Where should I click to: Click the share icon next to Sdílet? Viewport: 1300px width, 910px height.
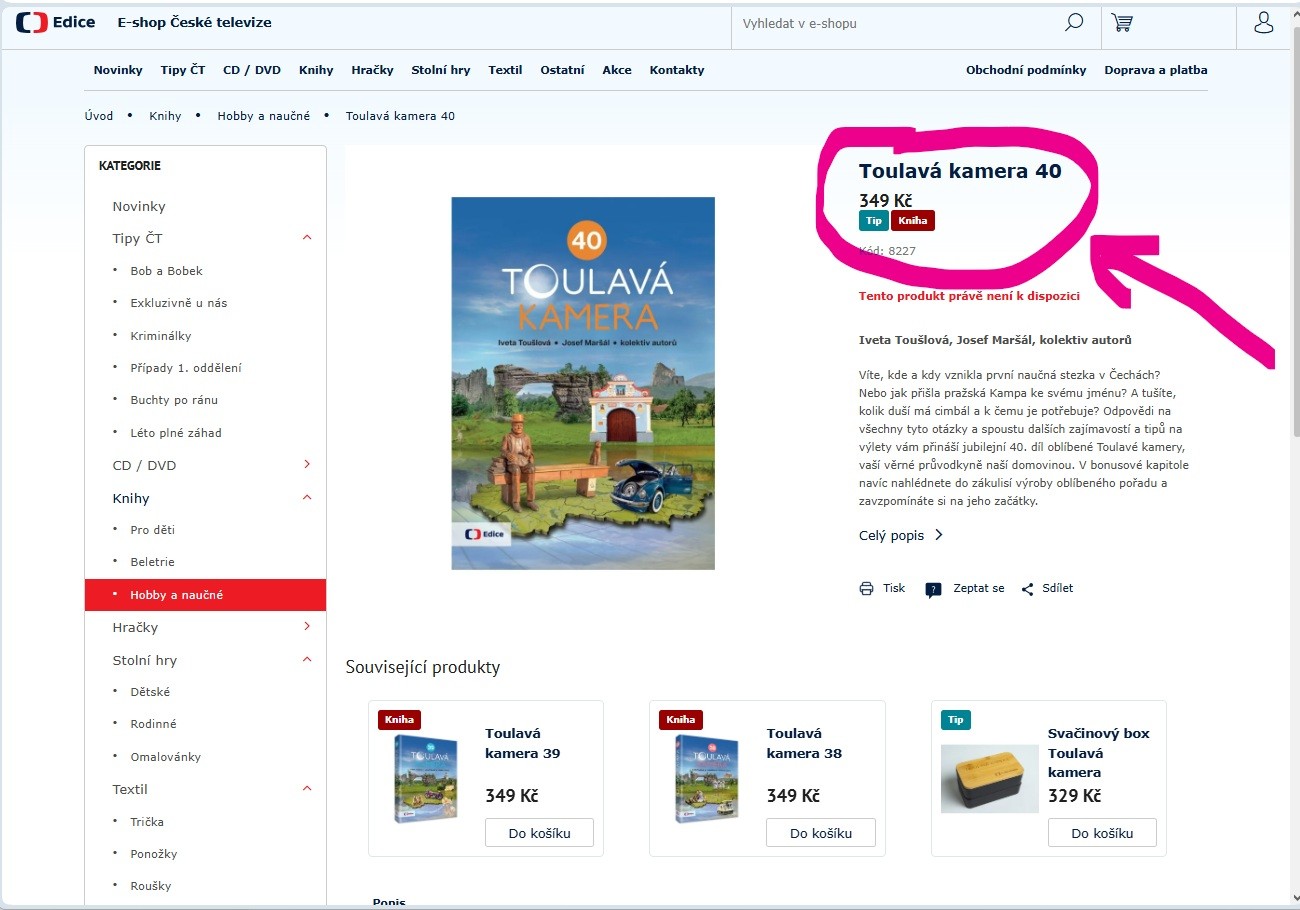point(1027,589)
